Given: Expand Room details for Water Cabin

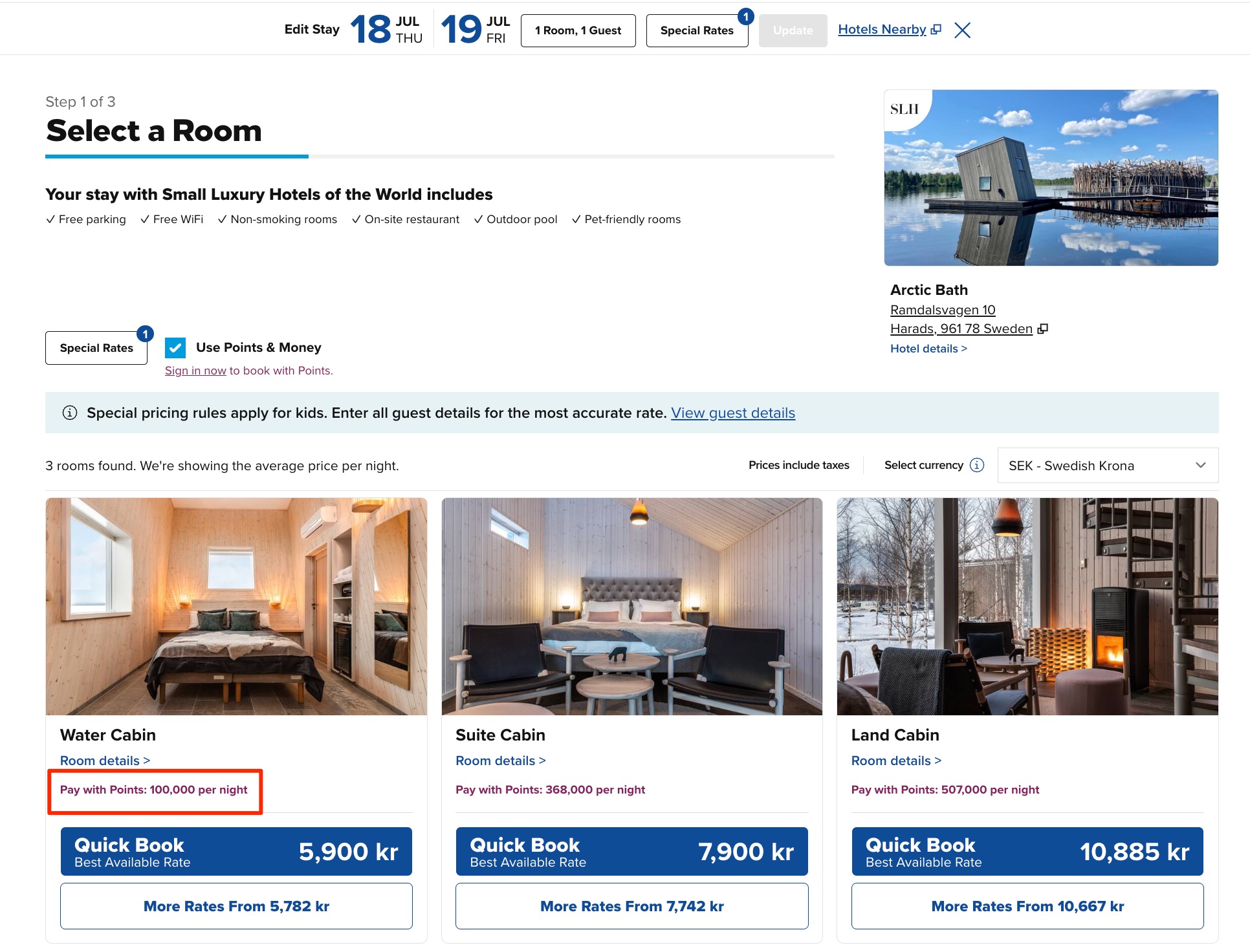Looking at the screenshot, I should pos(105,761).
